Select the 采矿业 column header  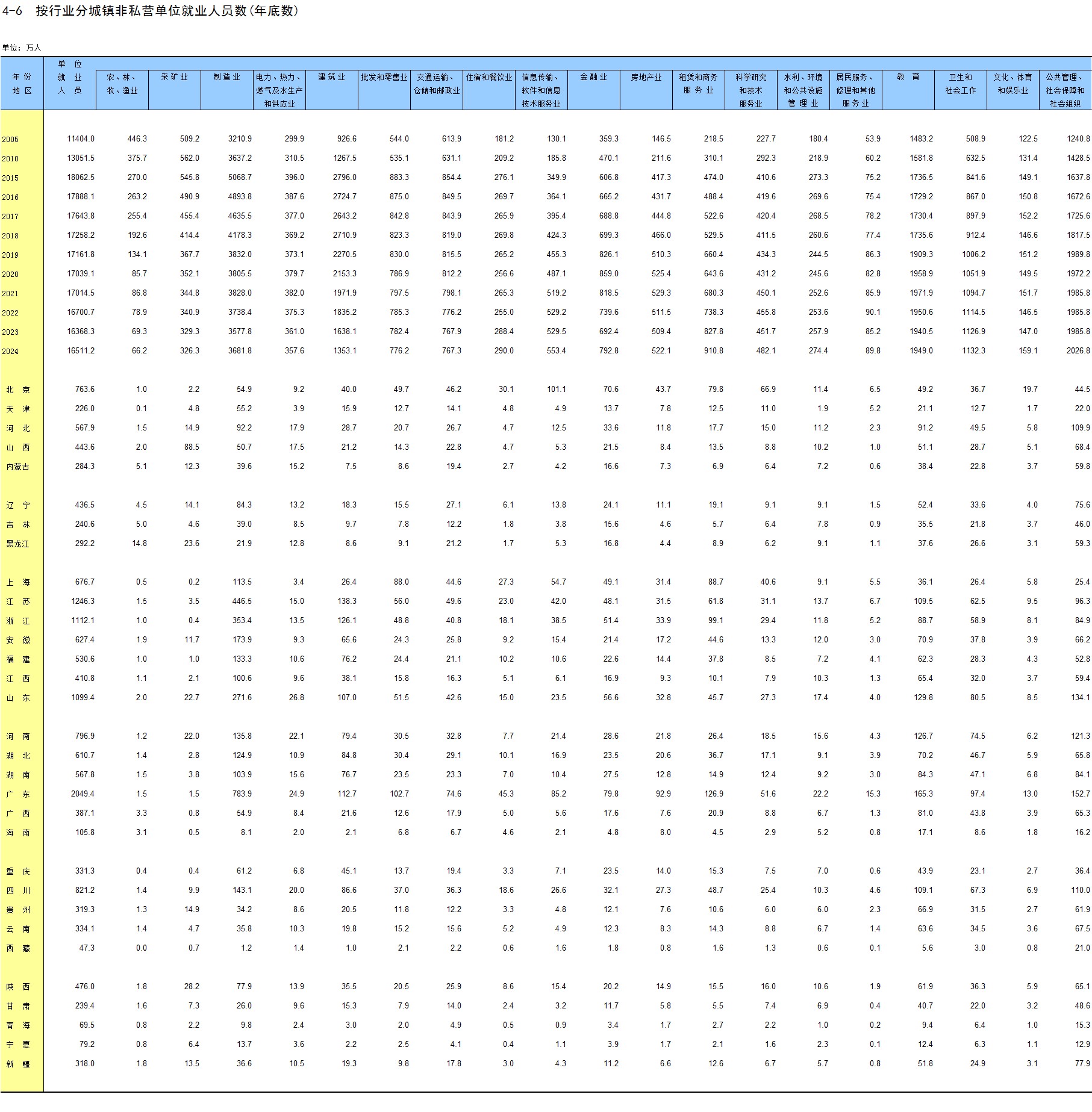click(174, 77)
